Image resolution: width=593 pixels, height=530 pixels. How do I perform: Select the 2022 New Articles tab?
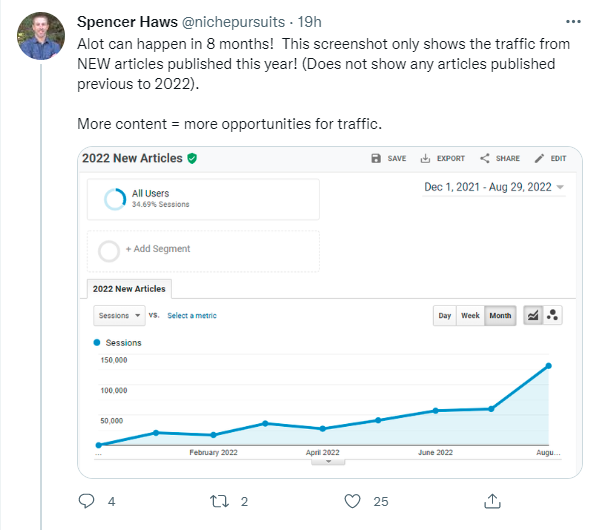click(x=129, y=289)
